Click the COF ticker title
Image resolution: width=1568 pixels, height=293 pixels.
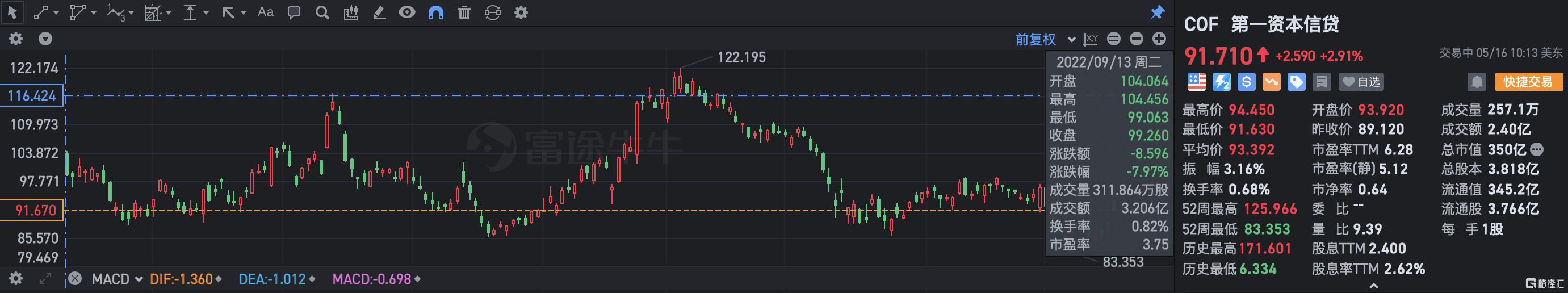pyautogui.click(x=1201, y=24)
